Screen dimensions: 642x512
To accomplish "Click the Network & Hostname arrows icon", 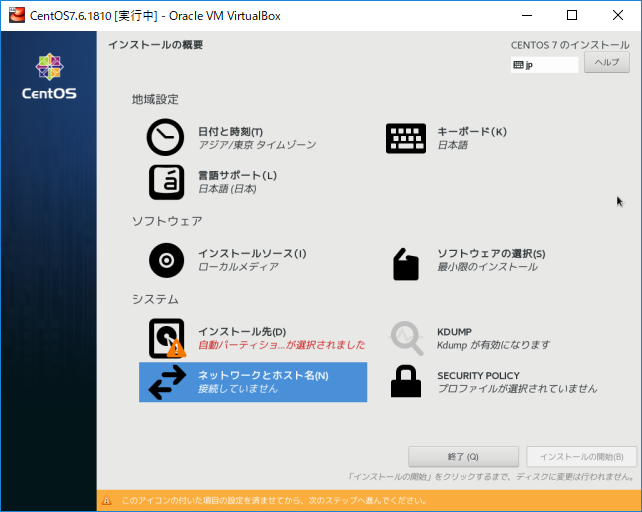I will pos(167,382).
